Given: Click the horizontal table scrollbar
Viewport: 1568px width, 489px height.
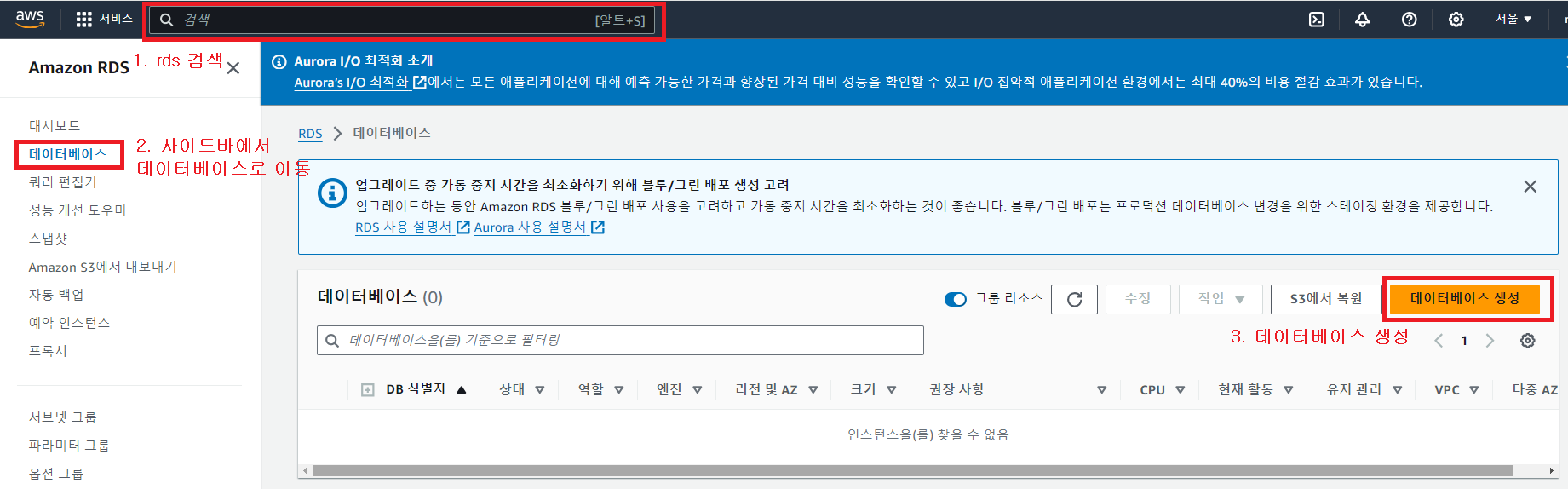Looking at the screenshot, I should 911,470.
